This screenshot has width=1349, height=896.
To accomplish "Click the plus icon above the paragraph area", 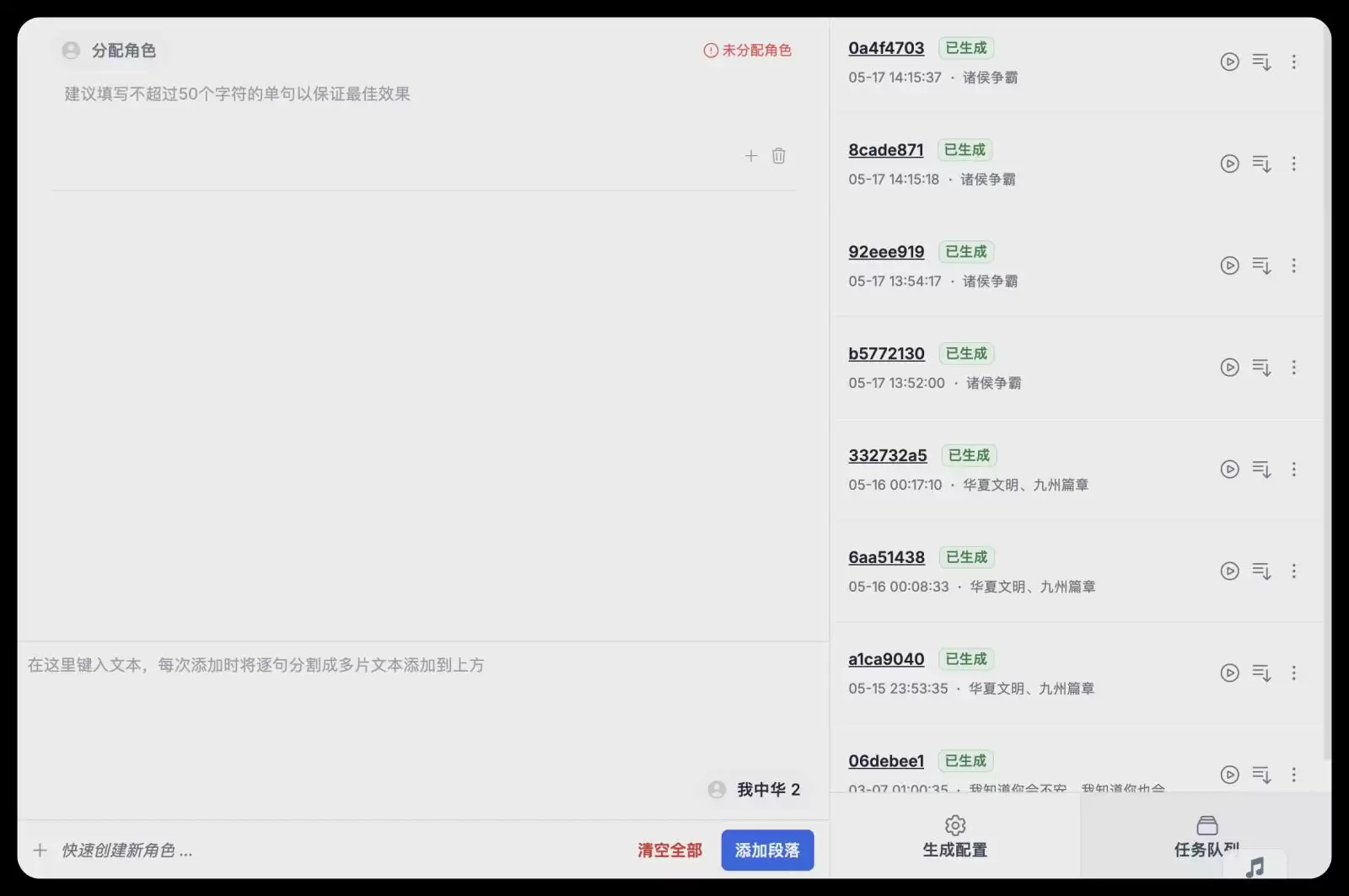I will tap(750, 155).
